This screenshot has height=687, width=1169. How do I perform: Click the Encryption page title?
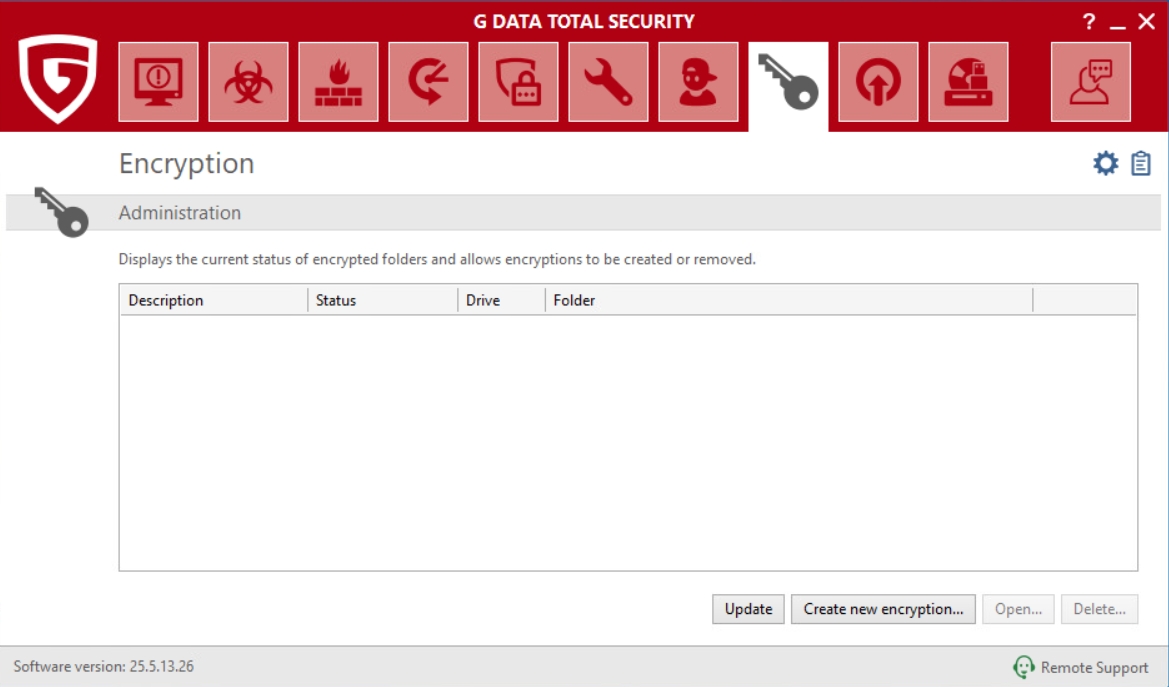click(x=186, y=163)
